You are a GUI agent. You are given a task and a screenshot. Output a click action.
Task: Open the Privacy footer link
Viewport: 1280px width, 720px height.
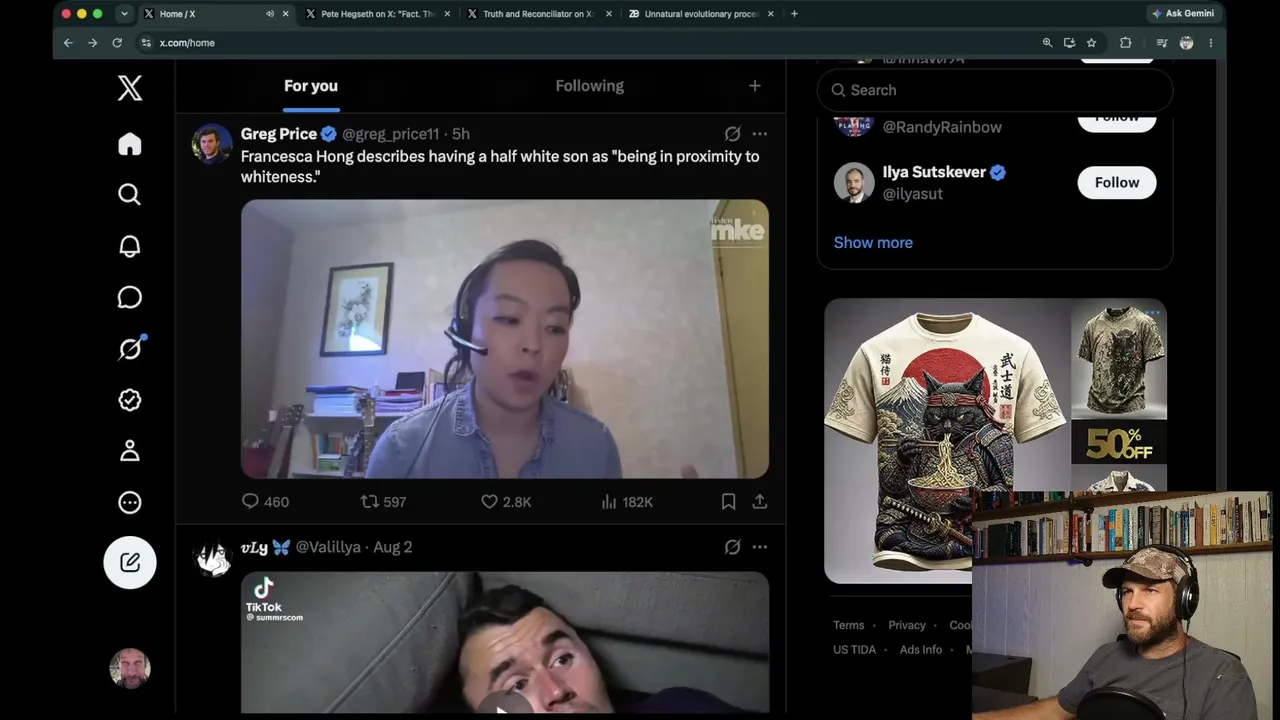pos(907,625)
